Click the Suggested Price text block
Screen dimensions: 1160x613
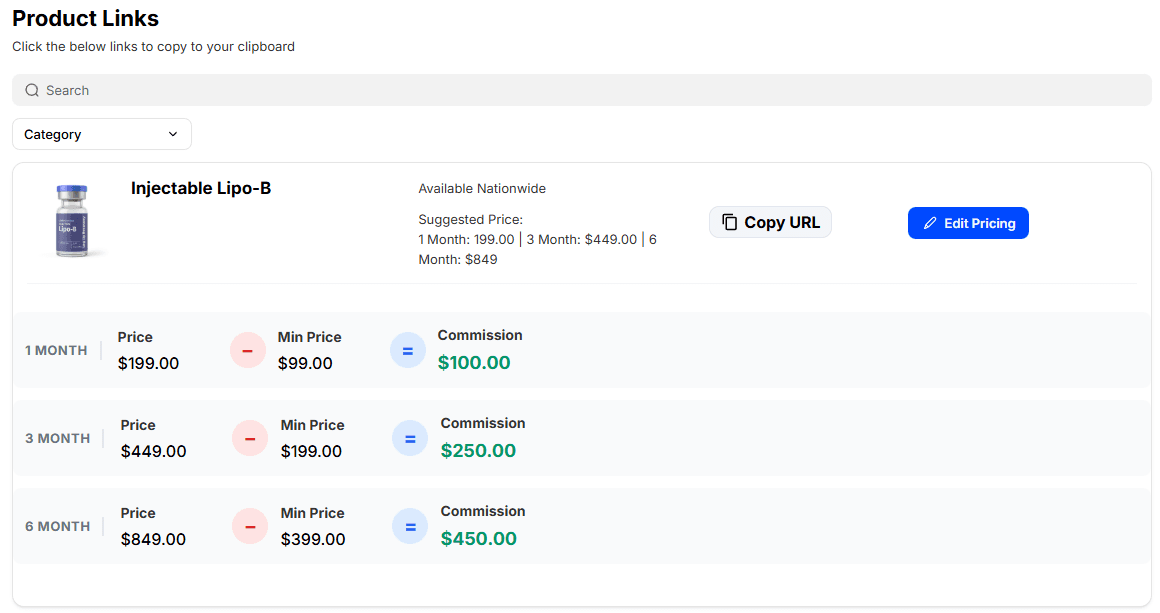(x=537, y=239)
